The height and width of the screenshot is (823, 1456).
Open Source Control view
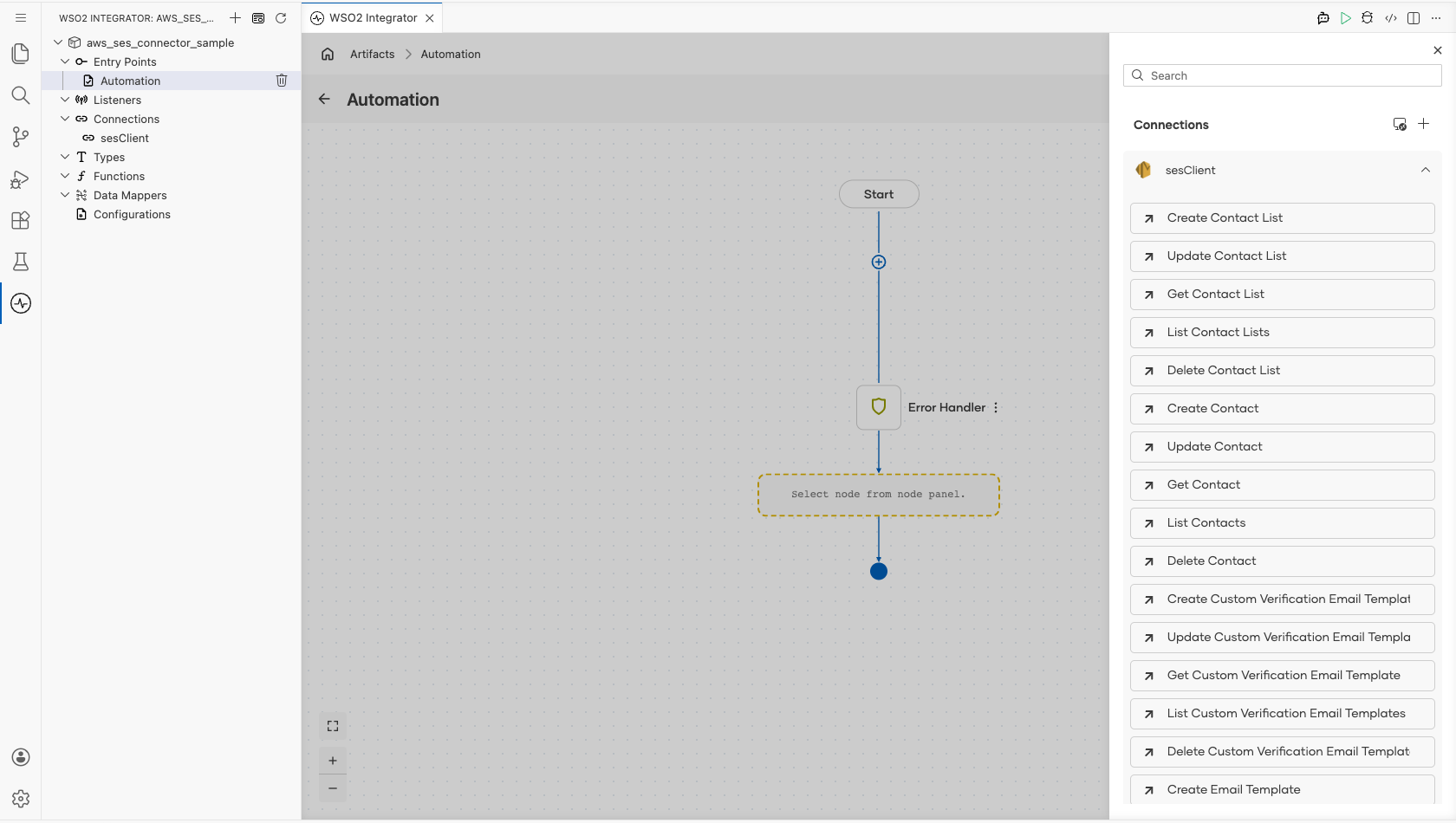tap(21, 137)
